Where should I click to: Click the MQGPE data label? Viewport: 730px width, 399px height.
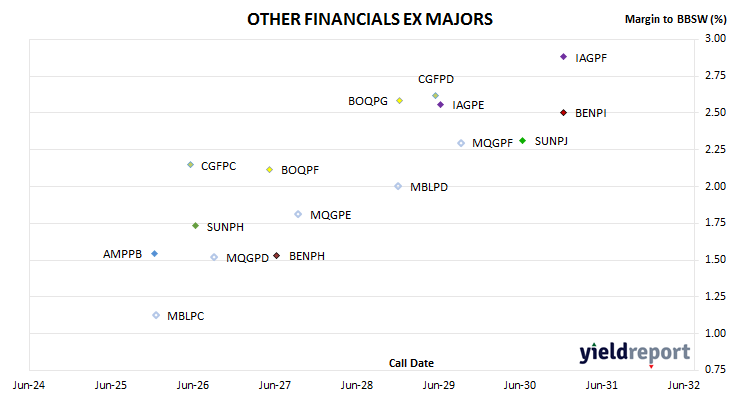(x=331, y=215)
